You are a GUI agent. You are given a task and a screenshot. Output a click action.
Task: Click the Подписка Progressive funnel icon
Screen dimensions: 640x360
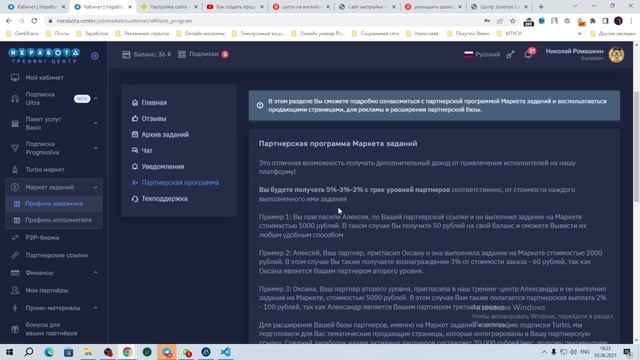[15, 148]
